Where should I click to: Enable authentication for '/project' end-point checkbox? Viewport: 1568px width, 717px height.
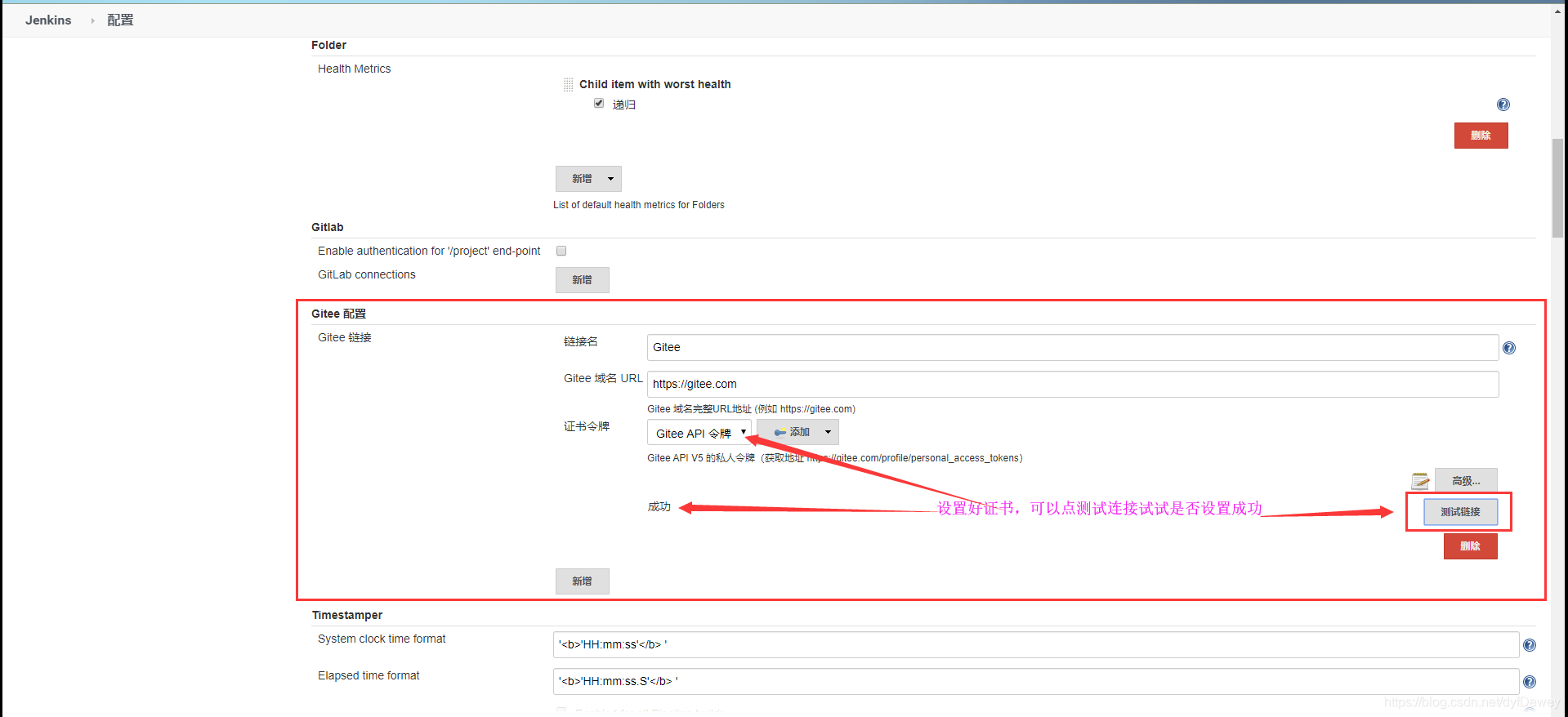pyautogui.click(x=561, y=251)
